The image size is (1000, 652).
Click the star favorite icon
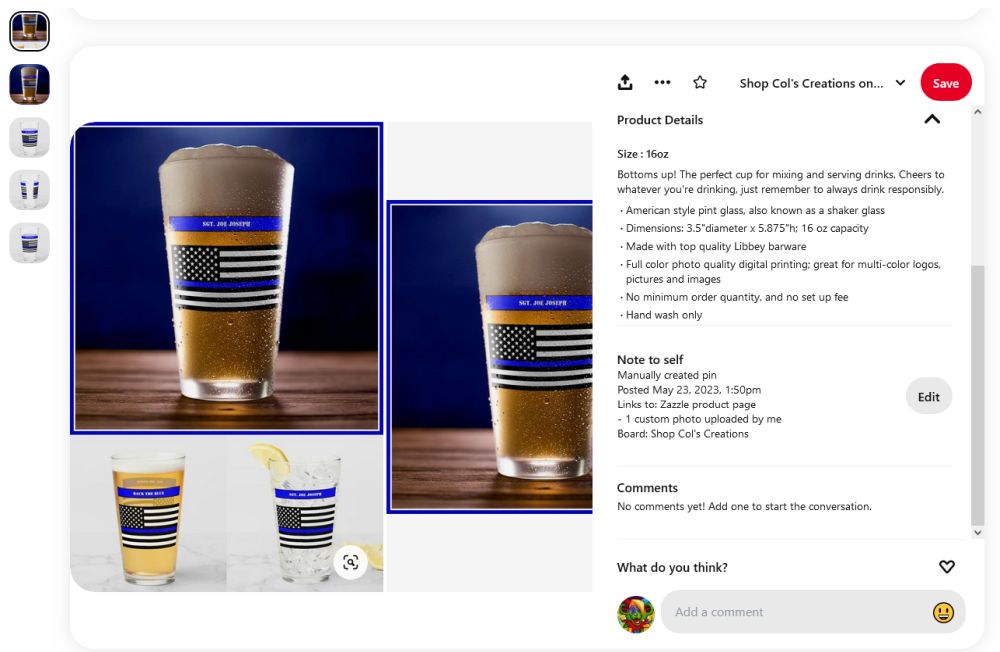(700, 82)
